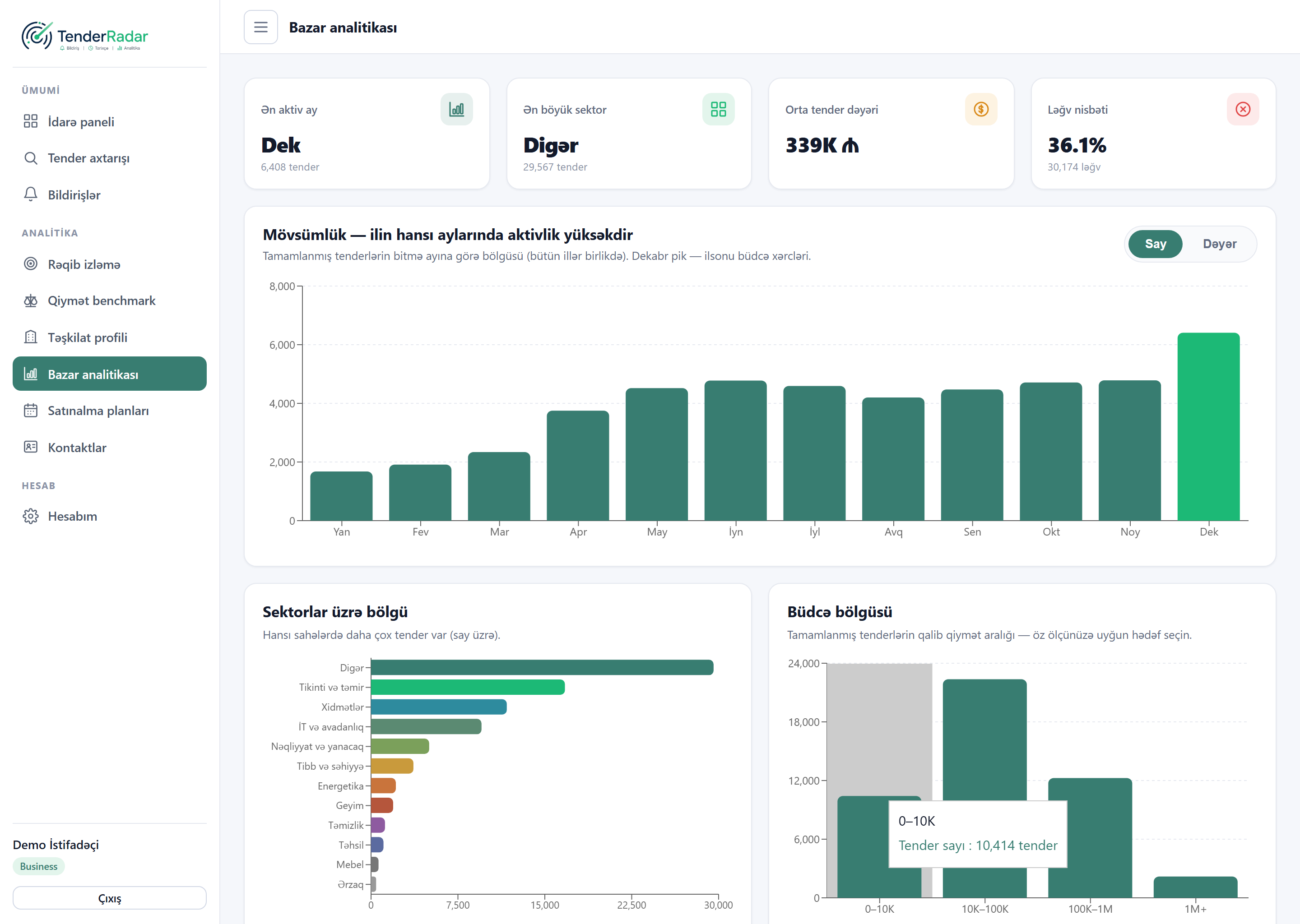Viewport: 1300px width, 924px height.
Task: Click the red X icon in Ləğv nisbəti card
Action: (x=1243, y=109)
